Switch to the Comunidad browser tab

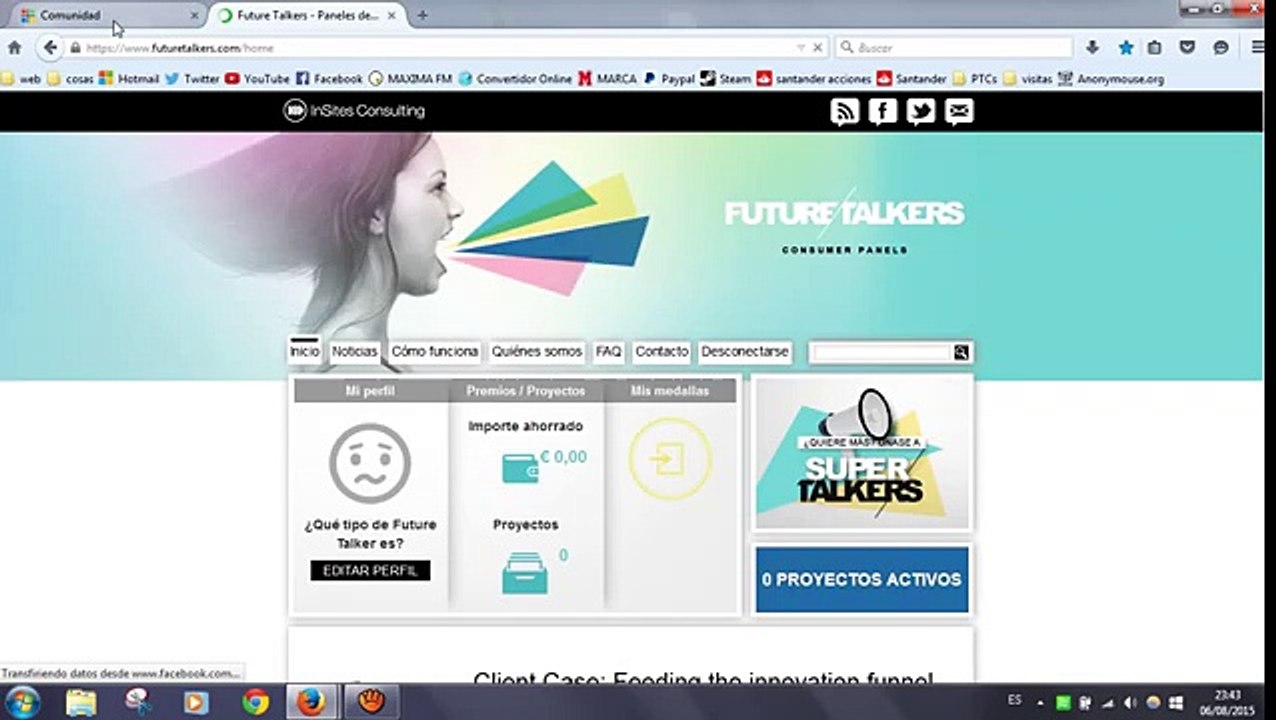pyautogui.click(x=103, y=15)
